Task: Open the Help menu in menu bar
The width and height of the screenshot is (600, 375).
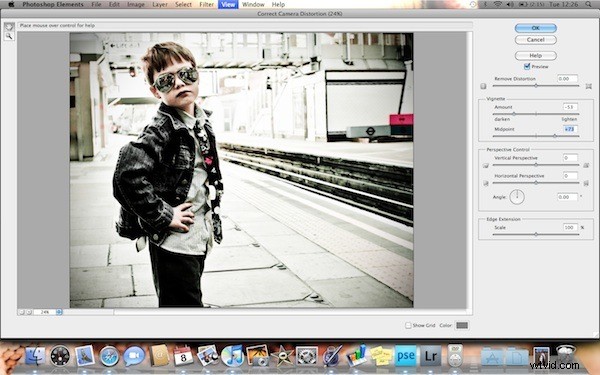Action: point(278,4)
